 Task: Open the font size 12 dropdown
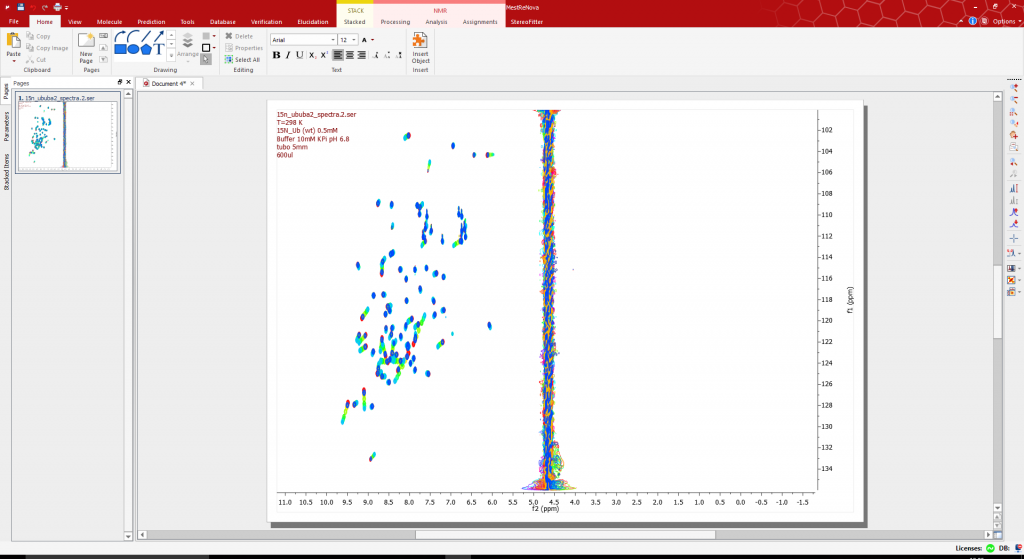(x=347, y=40)
